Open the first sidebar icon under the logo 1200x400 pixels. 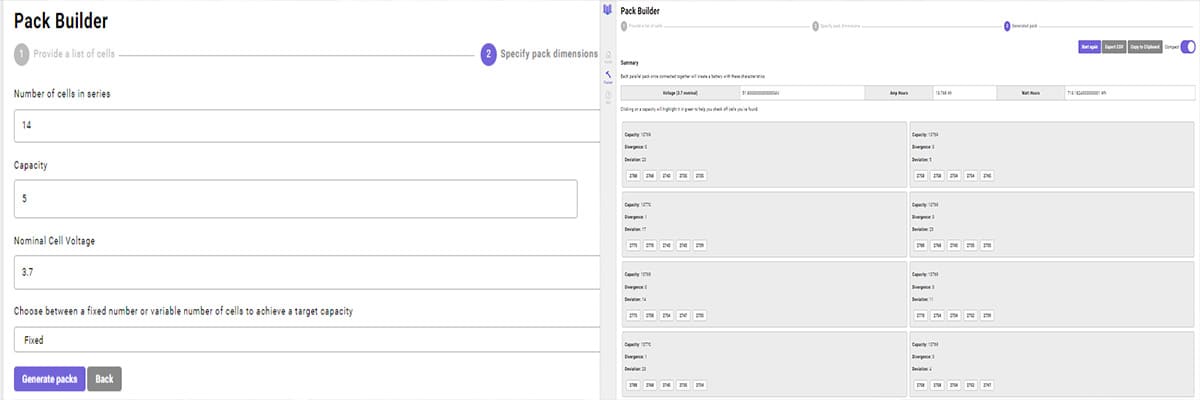(609, 56)
